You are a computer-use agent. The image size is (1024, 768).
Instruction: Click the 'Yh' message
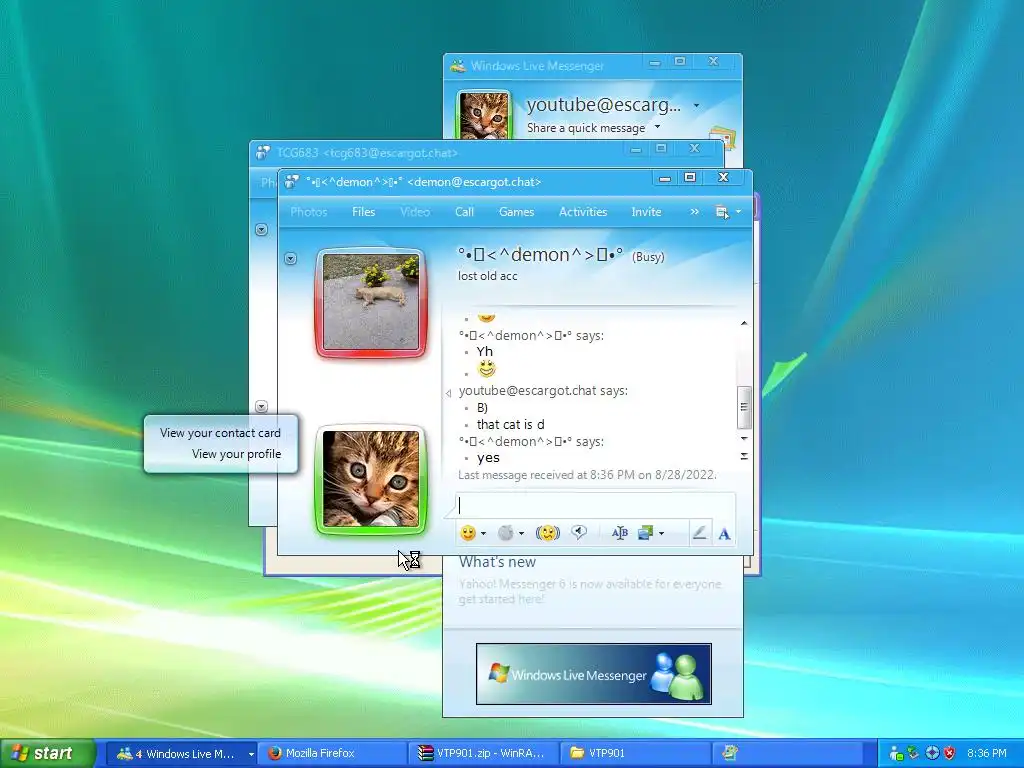click(x=485, y=351)
